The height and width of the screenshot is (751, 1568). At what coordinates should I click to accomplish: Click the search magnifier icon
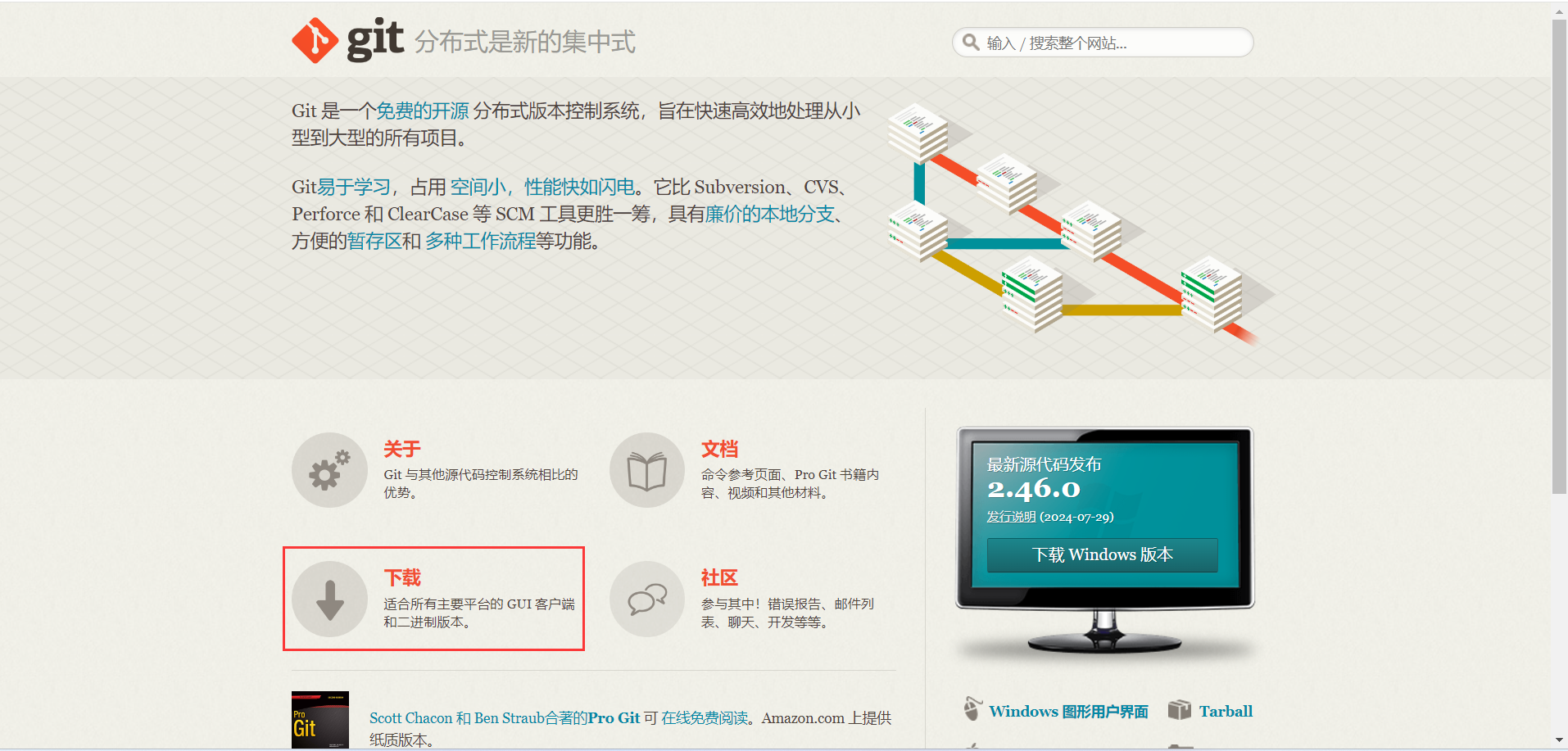tap(971, 43)
